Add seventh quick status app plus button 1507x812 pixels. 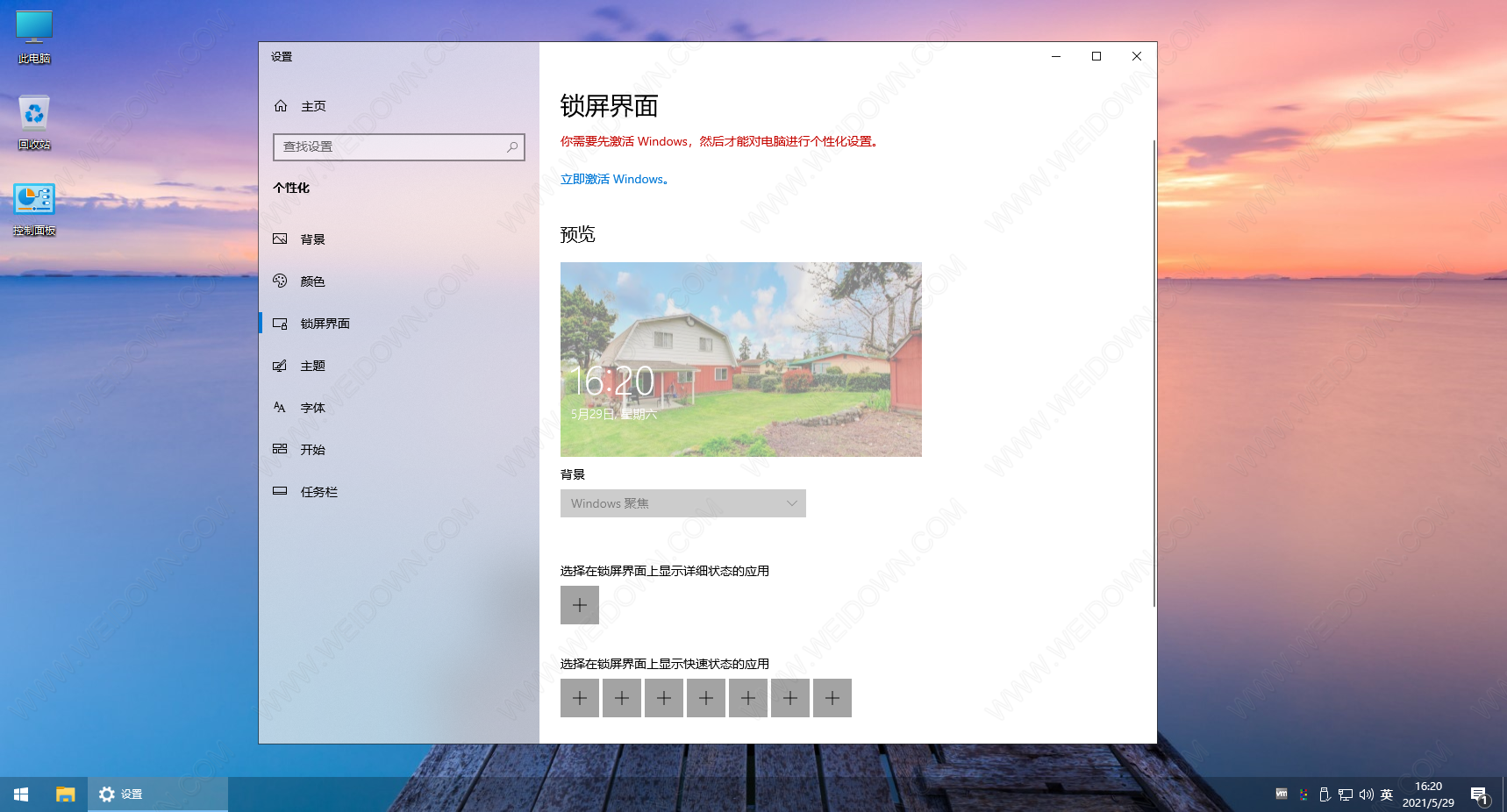832,698
